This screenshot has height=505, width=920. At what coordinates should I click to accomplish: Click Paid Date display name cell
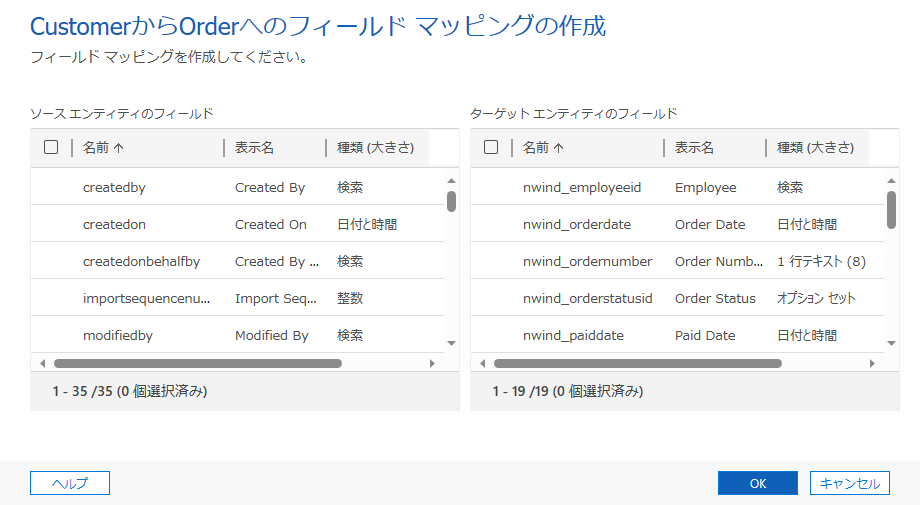point(705,335)
